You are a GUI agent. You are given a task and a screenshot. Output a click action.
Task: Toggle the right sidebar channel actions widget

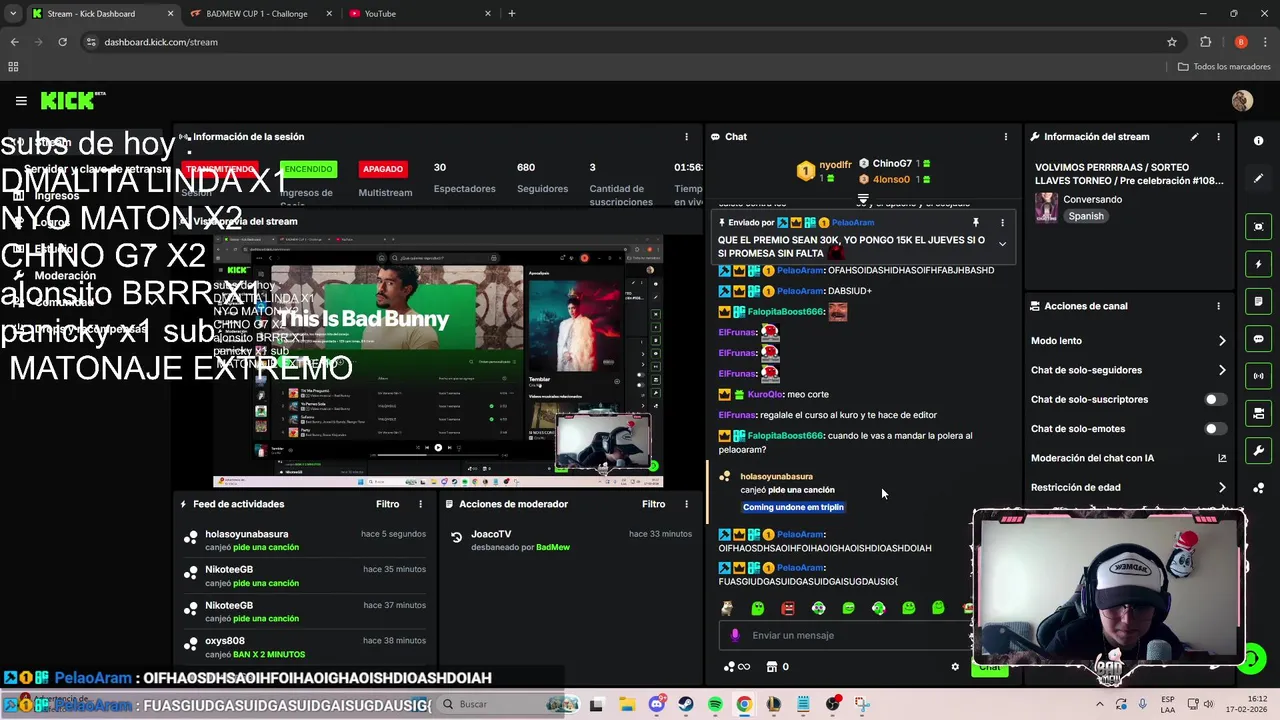(1258, 413)
